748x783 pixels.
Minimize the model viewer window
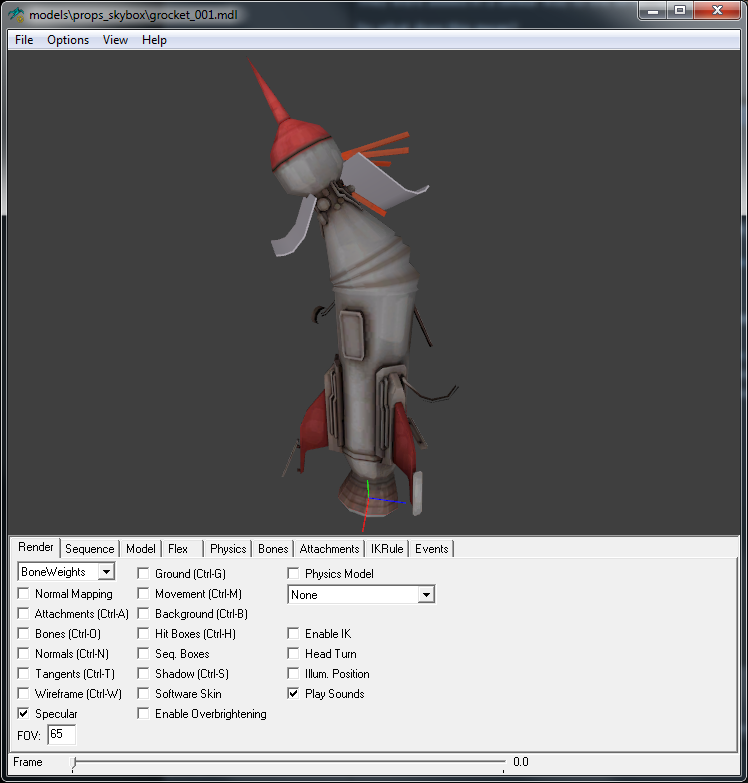[653, 11]
